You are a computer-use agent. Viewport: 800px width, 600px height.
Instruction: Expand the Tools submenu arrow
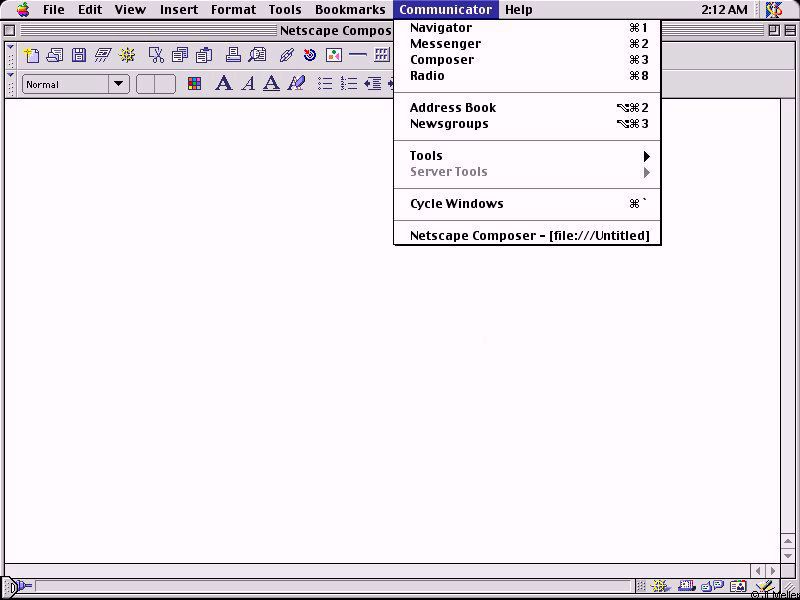646,156
